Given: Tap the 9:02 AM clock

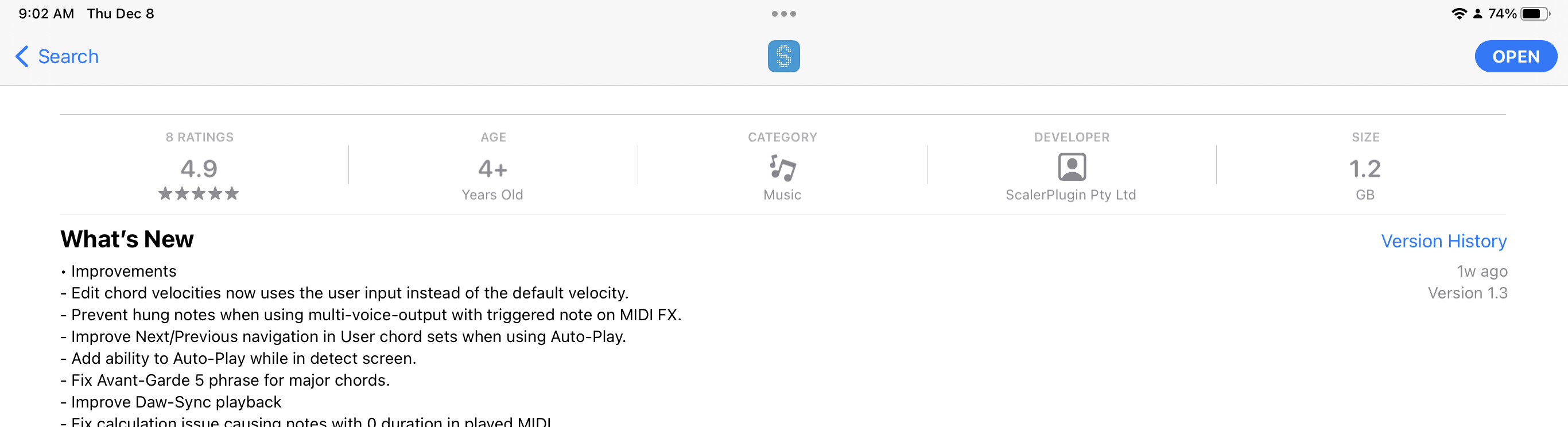Looking at the screenshot, I should (x=46, y=14).
